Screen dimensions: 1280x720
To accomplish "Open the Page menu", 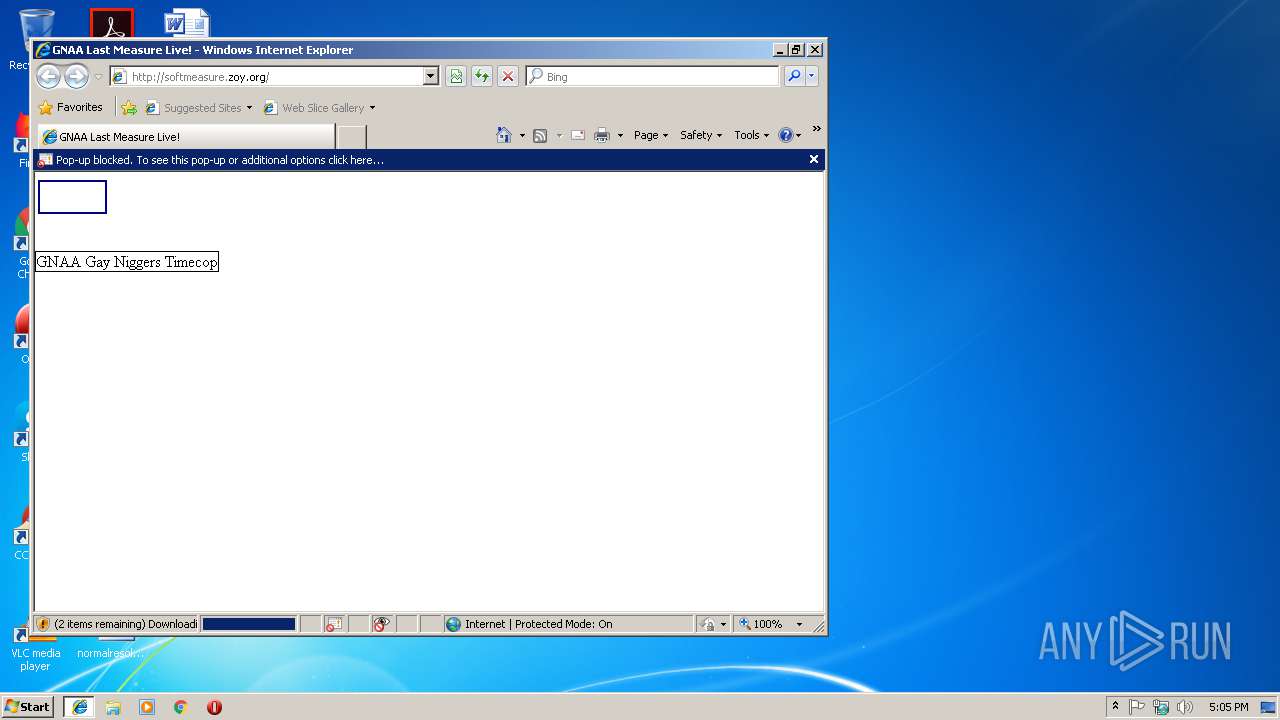I will pos(651,135).
